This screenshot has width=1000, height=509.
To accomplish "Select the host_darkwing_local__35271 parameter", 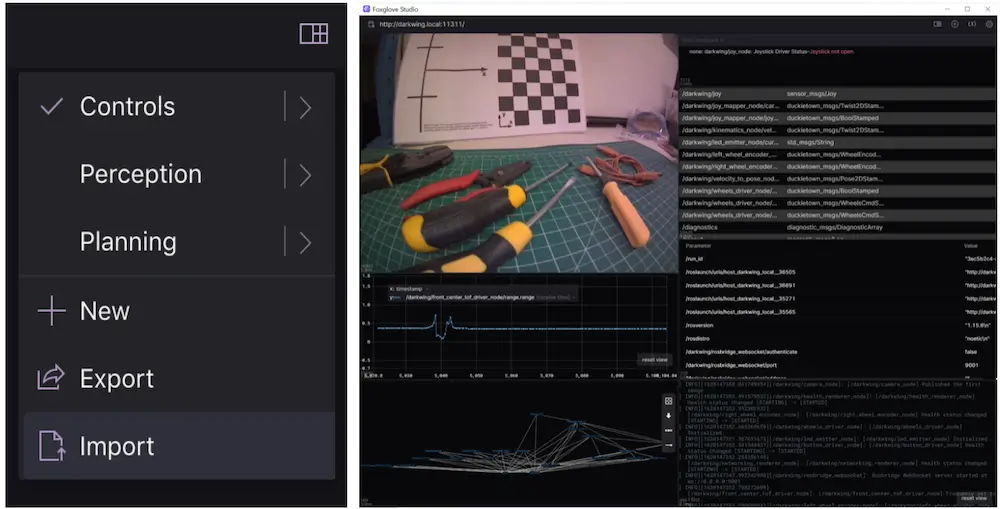I will [838, 299].
